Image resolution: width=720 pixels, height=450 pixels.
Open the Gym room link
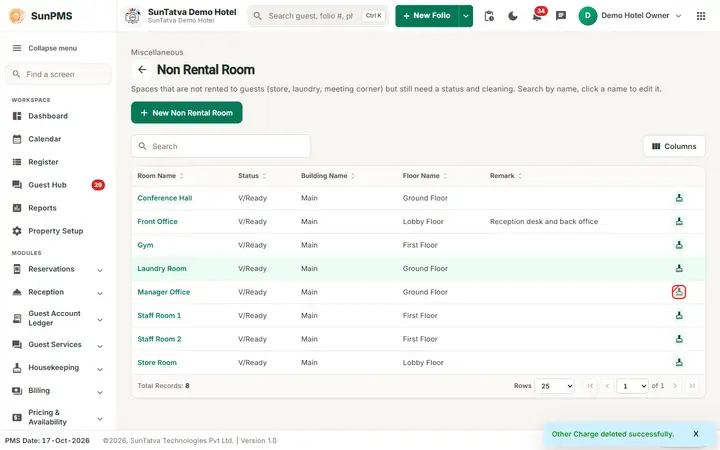coord(145,245)
